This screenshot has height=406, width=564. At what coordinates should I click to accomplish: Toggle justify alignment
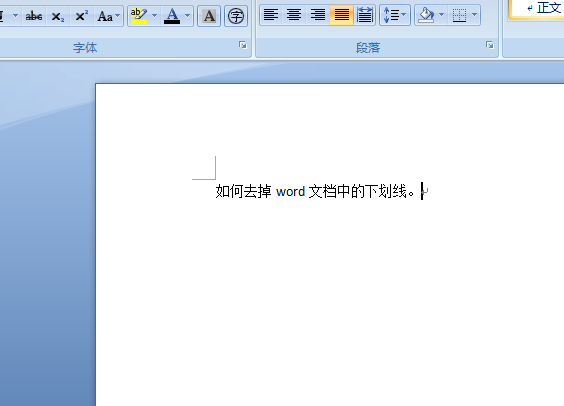click(341, 15)
